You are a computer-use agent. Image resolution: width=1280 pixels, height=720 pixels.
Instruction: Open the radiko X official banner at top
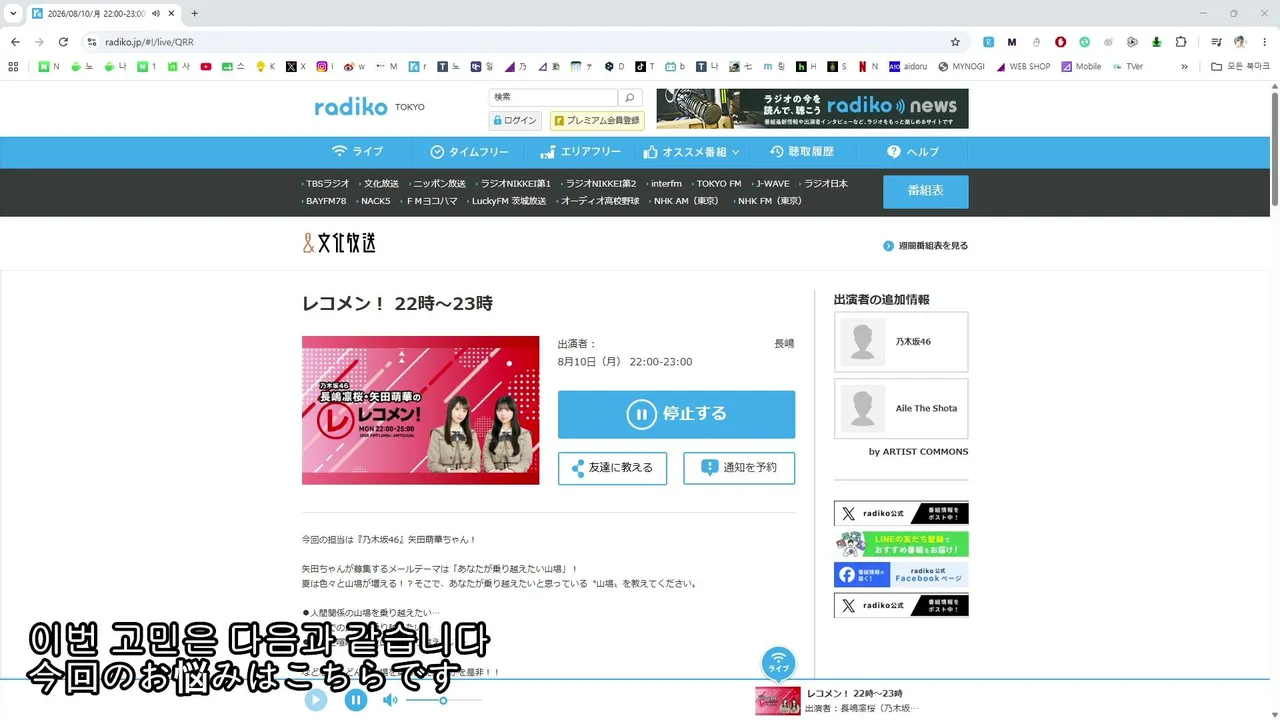click(901, 514)
